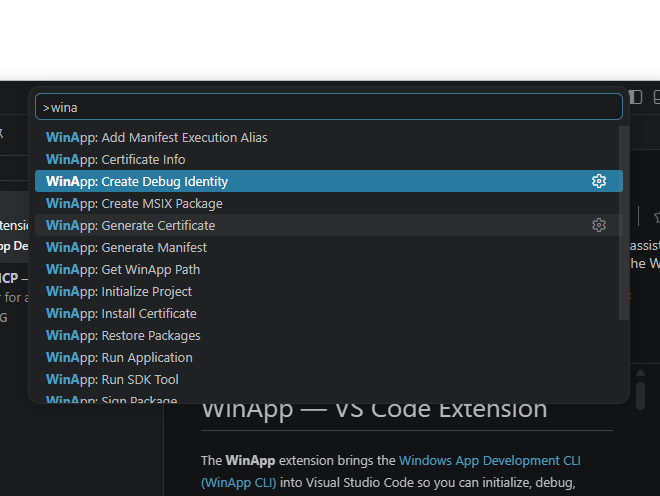
Task: Run WinApp: Generate Manifest
Action: pyautogui.click(x=329, y=247)
